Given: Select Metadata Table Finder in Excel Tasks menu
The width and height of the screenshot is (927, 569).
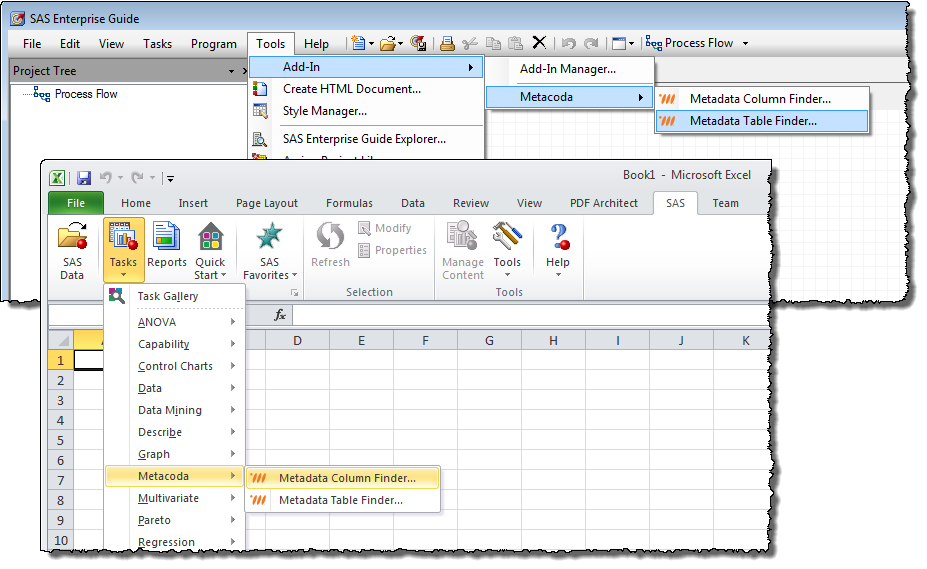Looking at the screenshot, I should coord(343,500).
